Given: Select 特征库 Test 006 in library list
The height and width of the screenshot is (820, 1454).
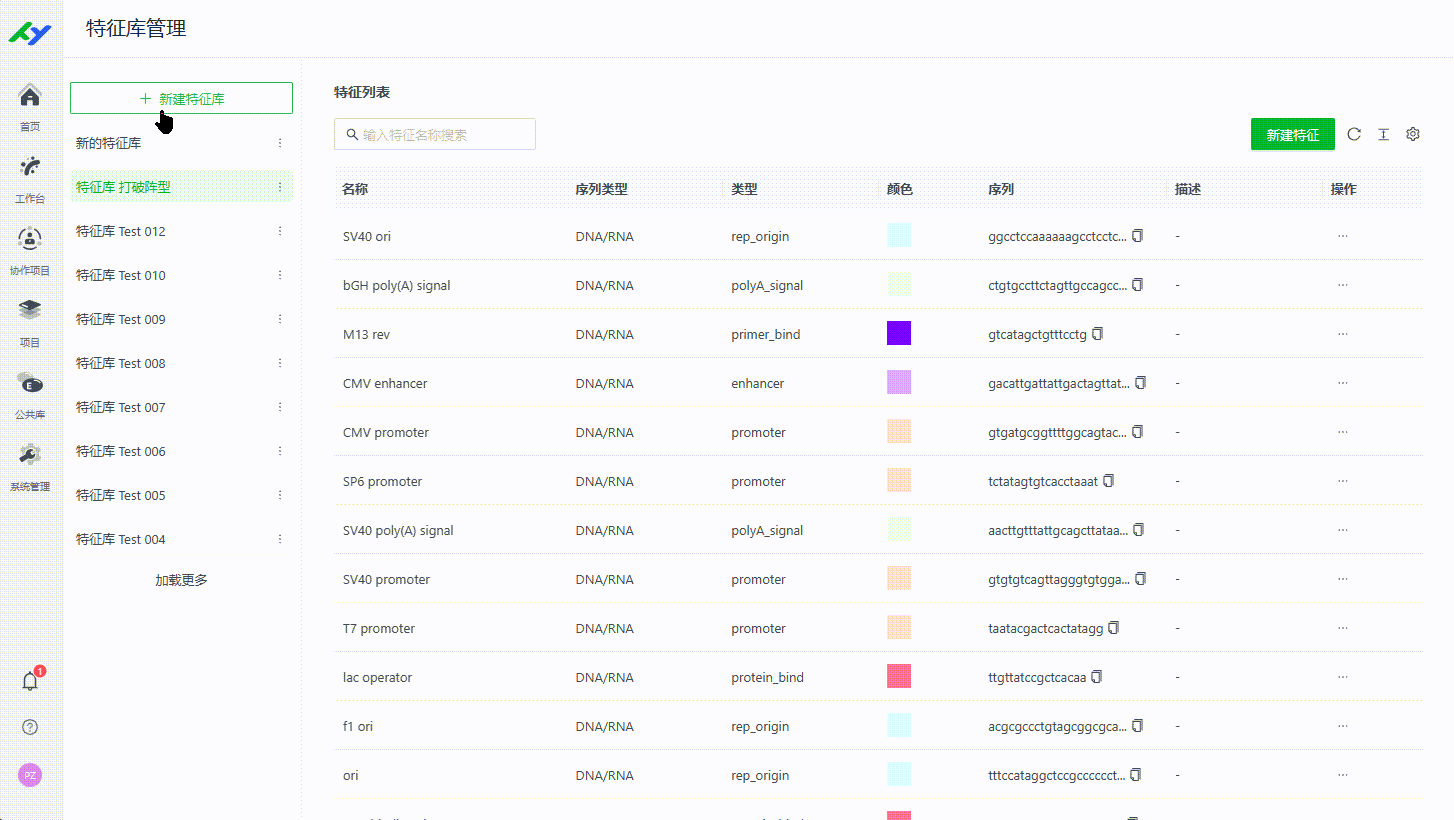Looking at the screenshot, I should point(121,451).
